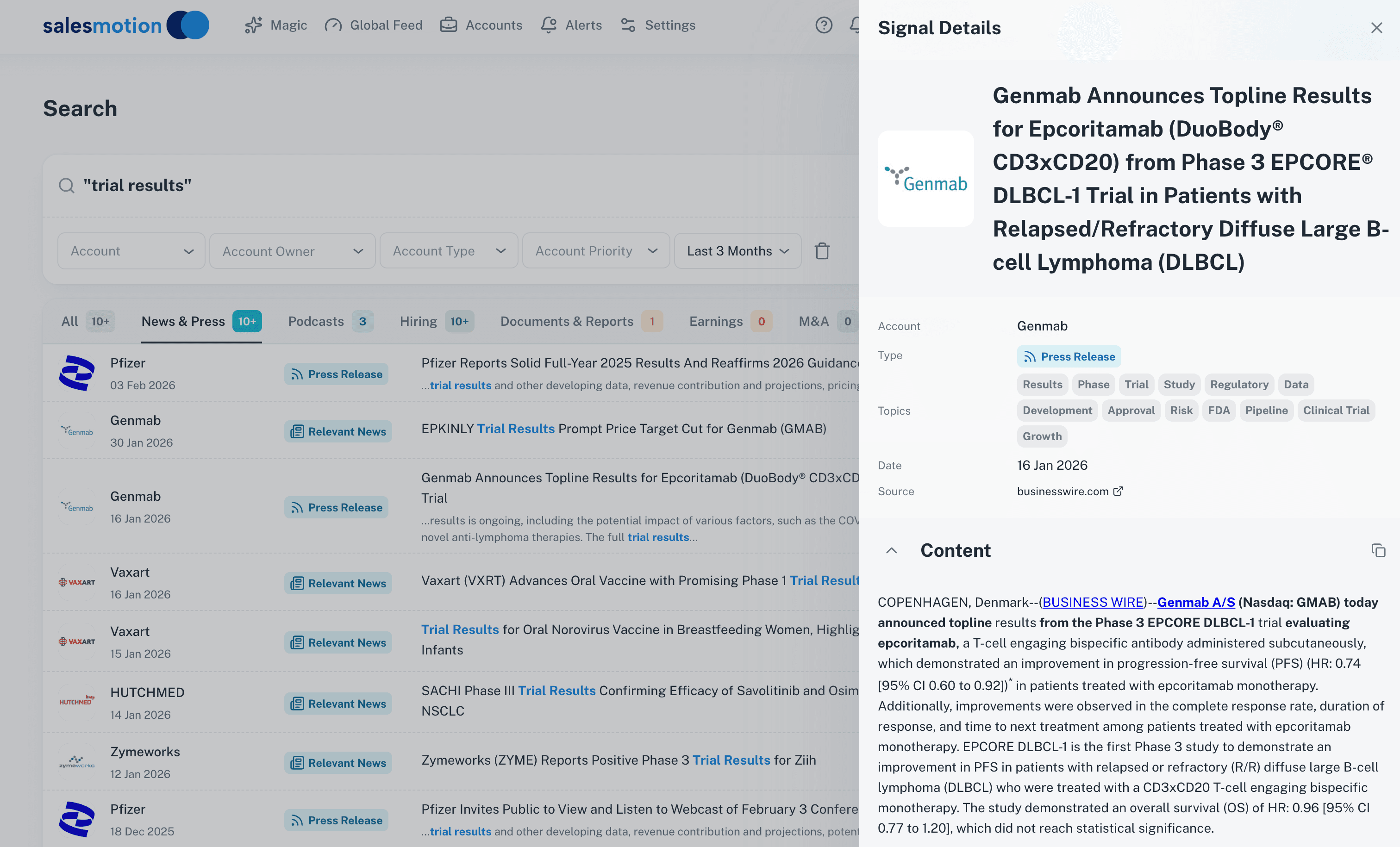The width and height of the screenshot is (1400, 847).
Task: Click the Alerts bell nav icon
Action: tap(548, 25)
